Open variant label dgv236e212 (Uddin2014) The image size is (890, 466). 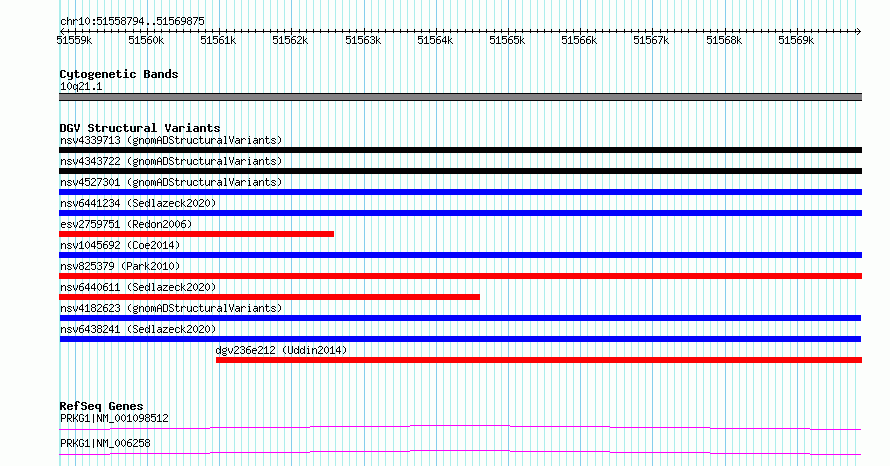pos(281,350)
